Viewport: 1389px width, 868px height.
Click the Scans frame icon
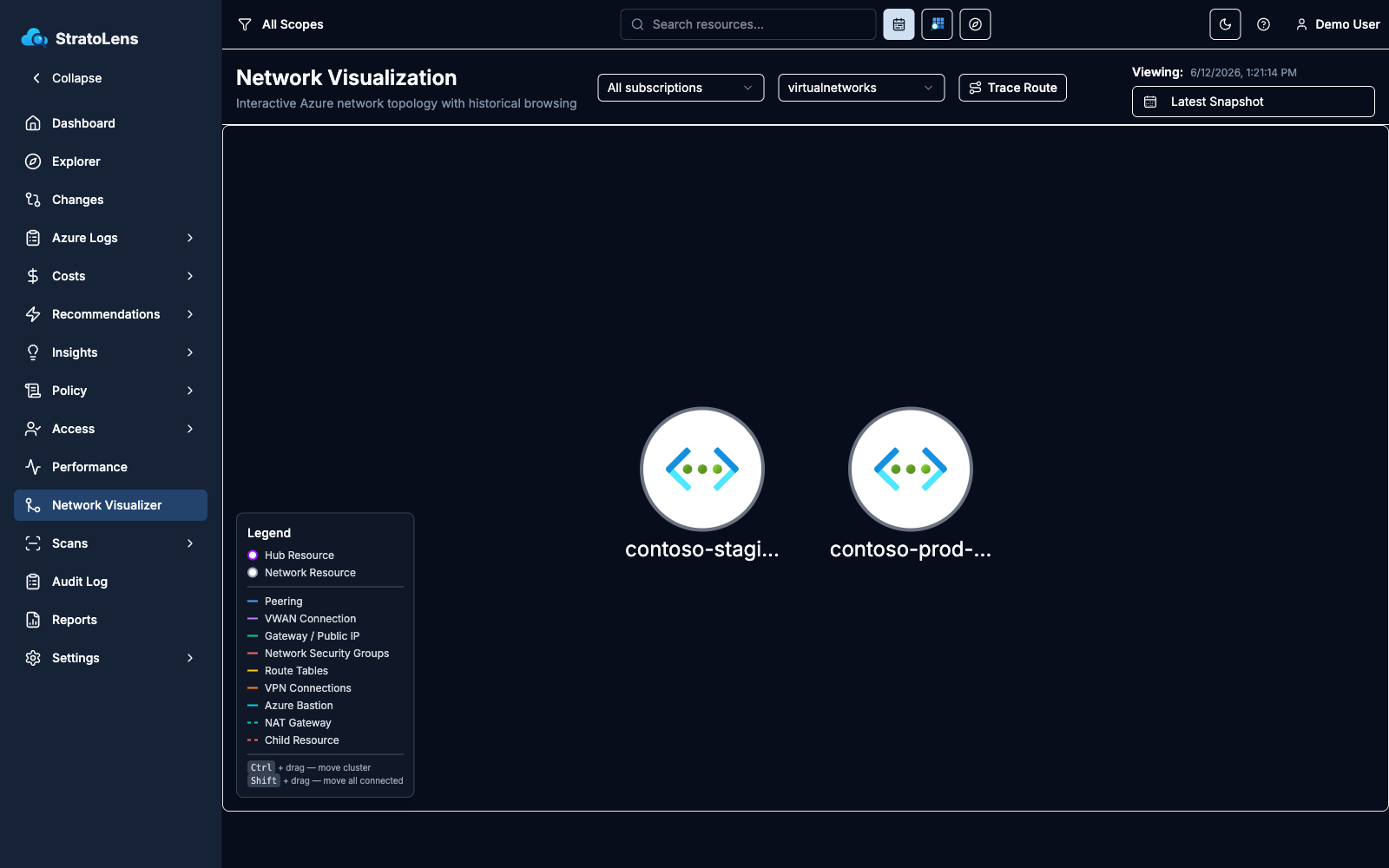33,543
